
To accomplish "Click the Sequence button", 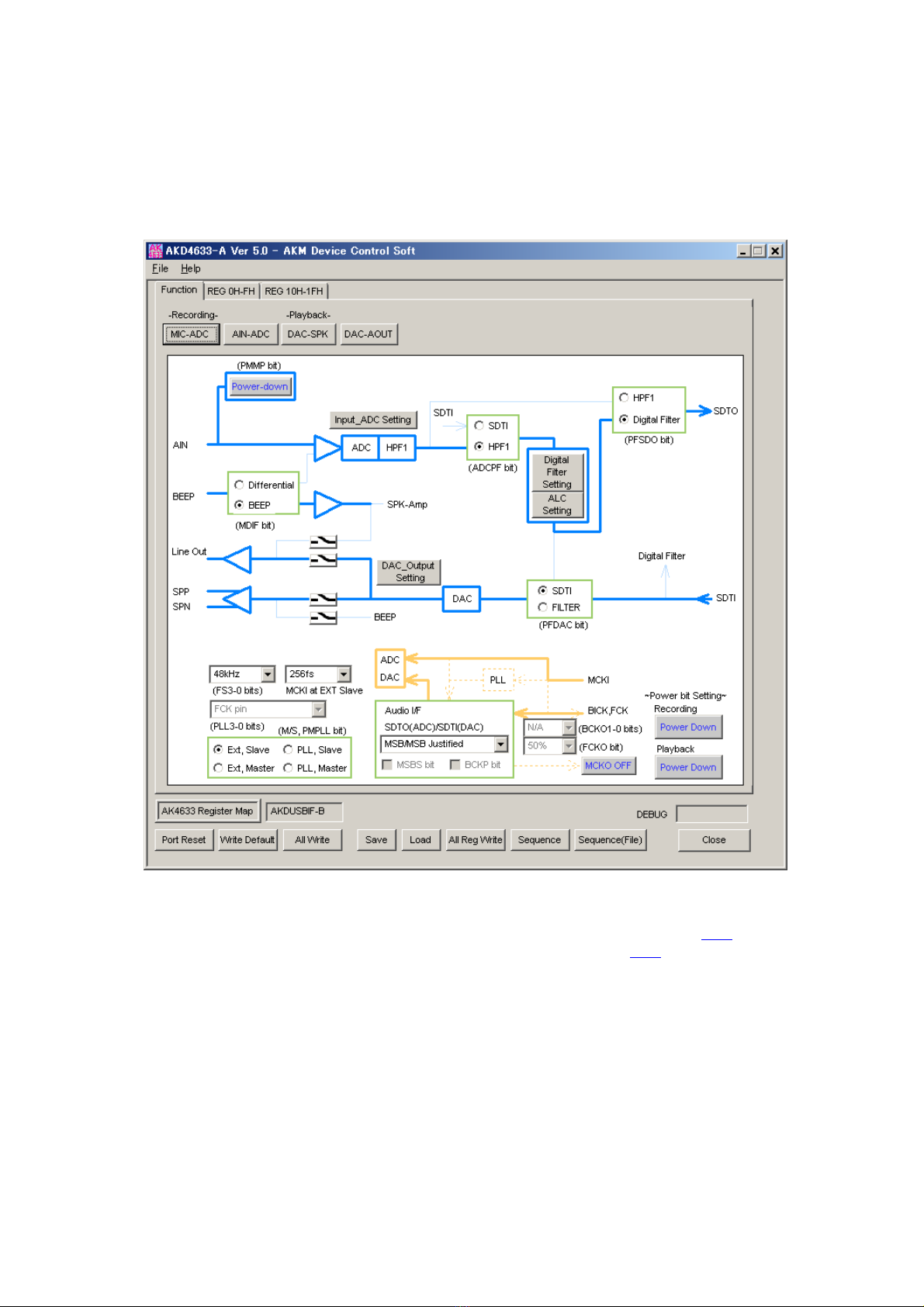I will point(539,840).
